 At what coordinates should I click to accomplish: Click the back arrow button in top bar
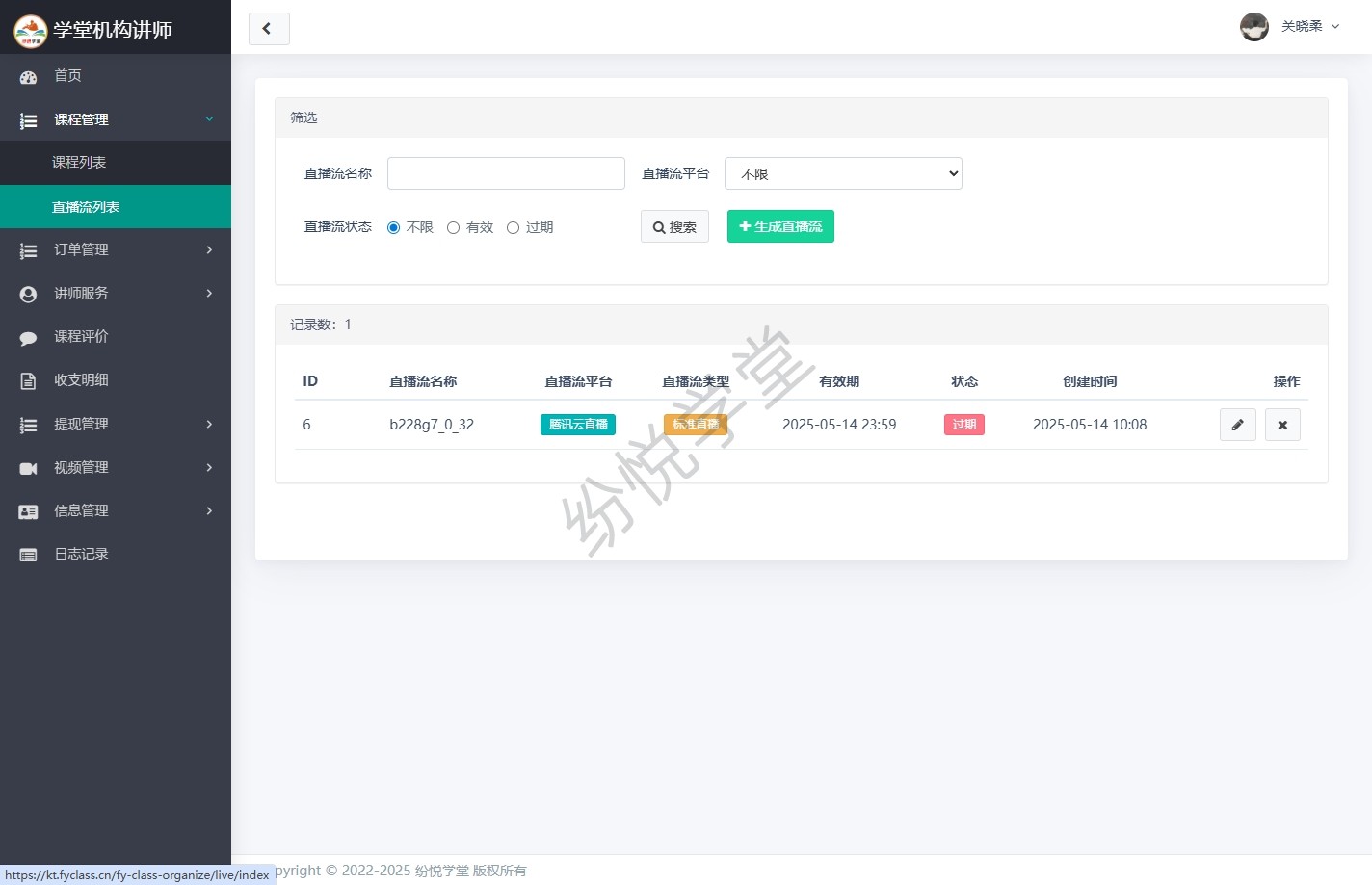click(x=269, y=29)
